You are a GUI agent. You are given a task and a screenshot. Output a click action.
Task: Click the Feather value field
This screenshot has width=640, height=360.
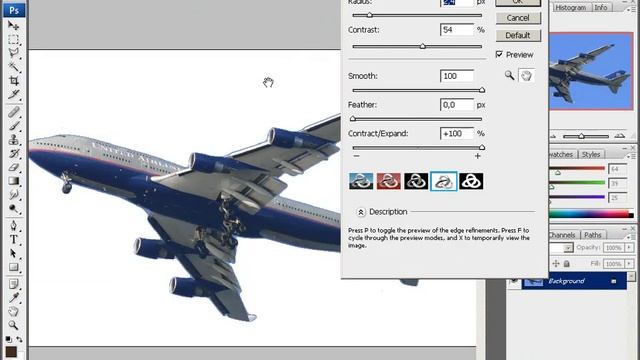pos(457,105)
